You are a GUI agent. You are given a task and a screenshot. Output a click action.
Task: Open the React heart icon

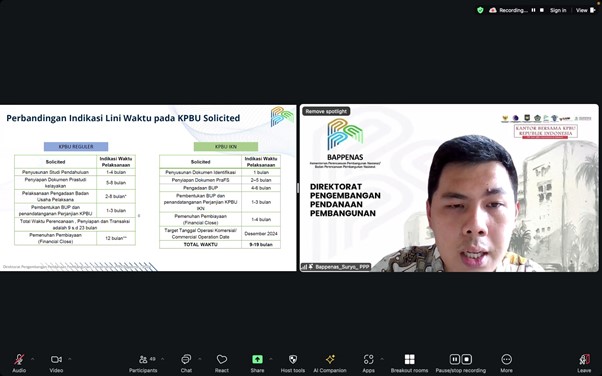222,359
